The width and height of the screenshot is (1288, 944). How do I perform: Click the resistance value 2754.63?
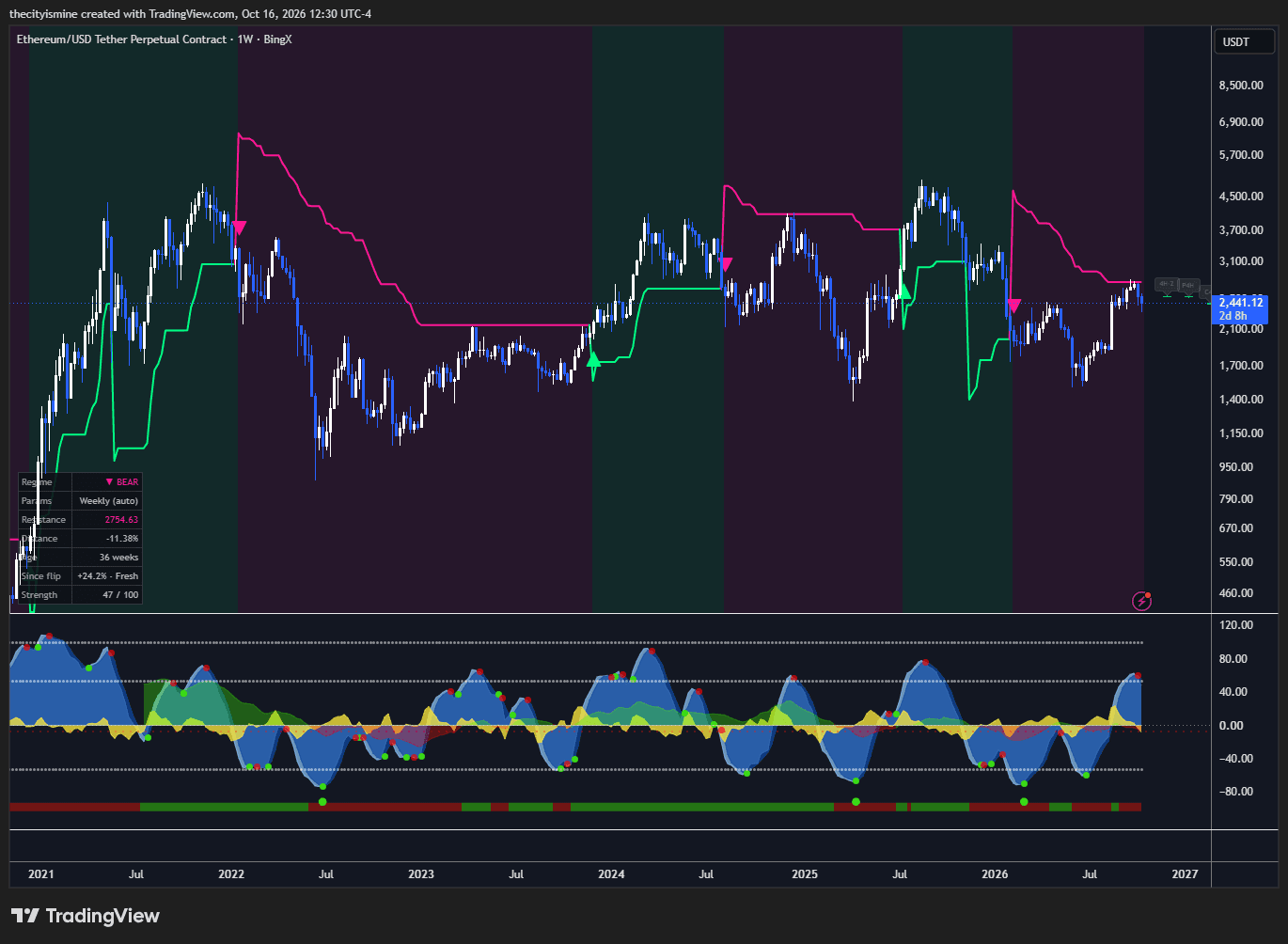click(x=121, y=520)
